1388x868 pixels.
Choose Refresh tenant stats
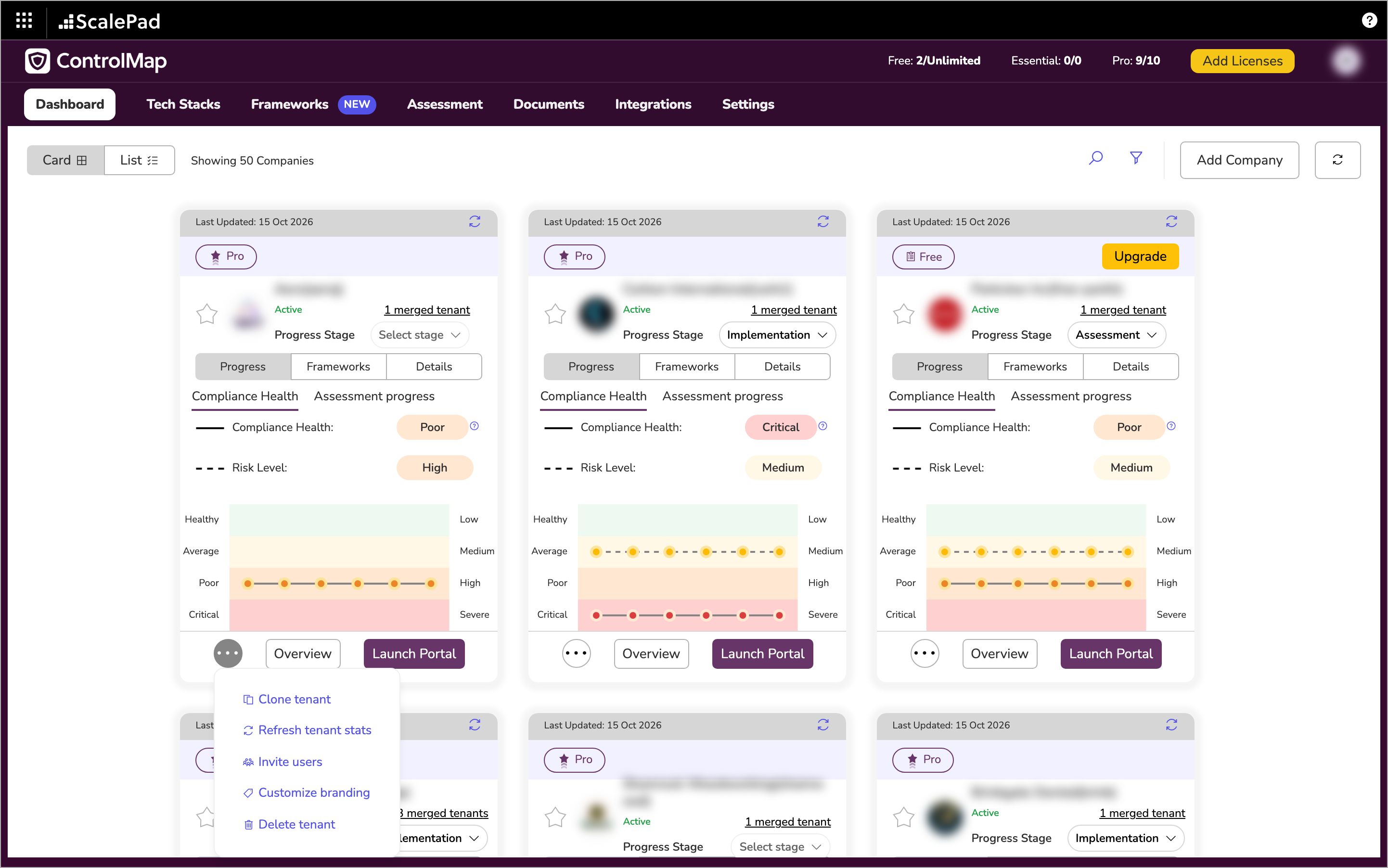307,730
